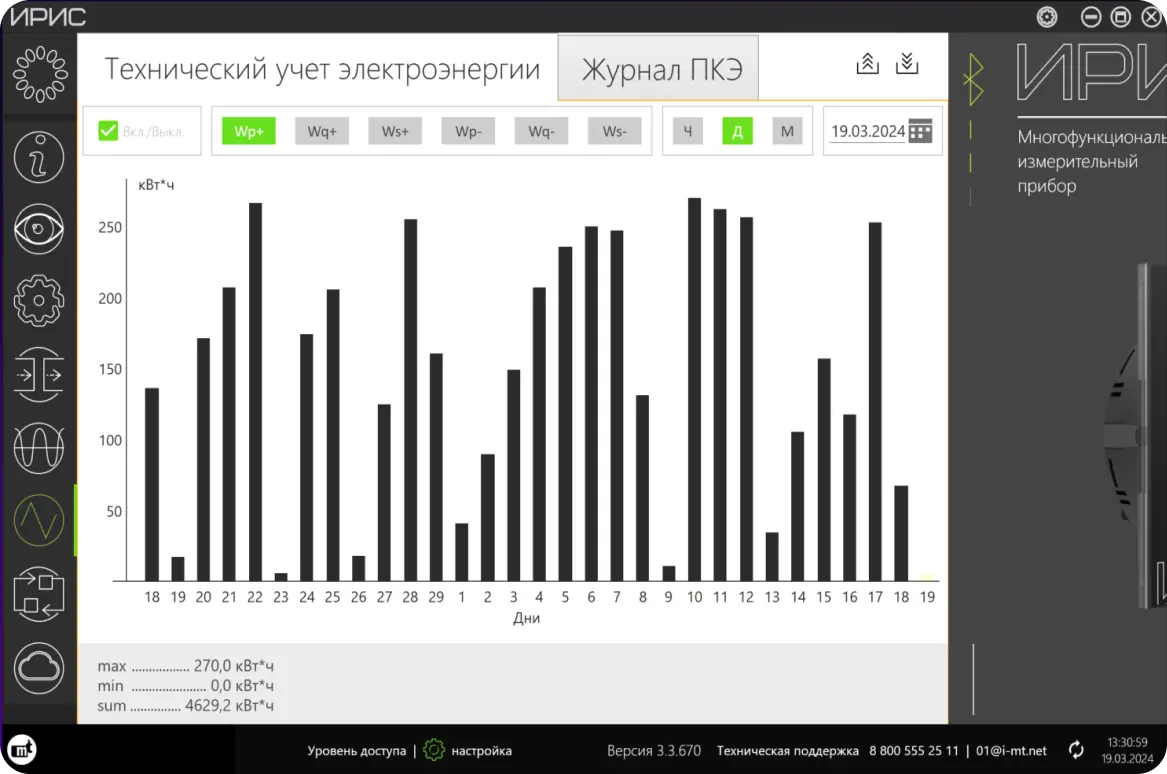
Task: Enable the Wq+ energy channel
Action: pyautogui.click(x=321, y=131)
